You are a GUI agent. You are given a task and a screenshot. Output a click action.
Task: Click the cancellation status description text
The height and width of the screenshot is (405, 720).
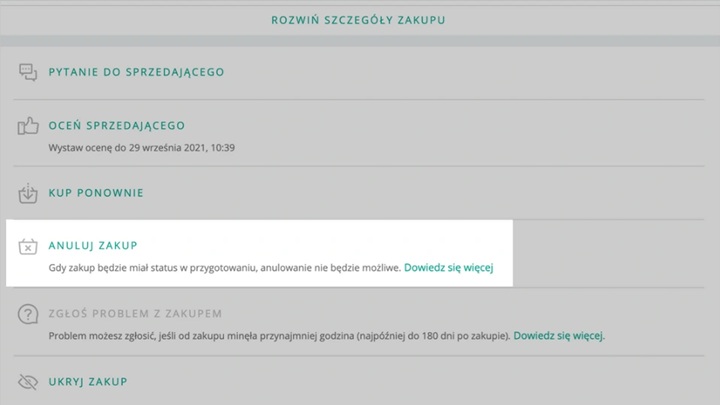(x=225, y=268)
